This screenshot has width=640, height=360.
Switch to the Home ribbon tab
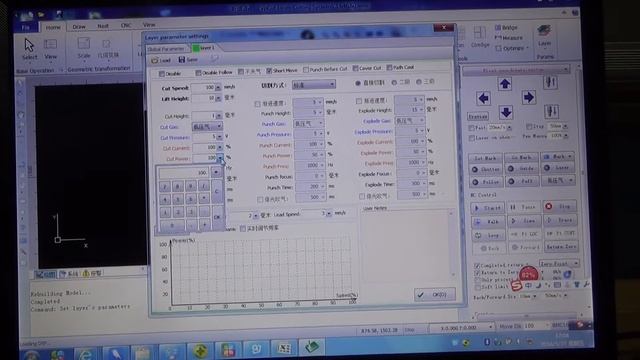[x=53, y=27]
